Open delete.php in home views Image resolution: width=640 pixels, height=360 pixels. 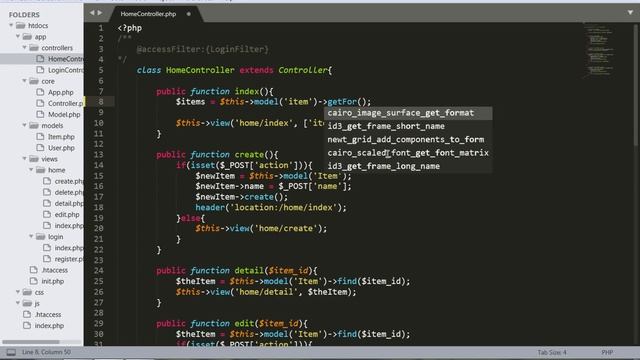(x=69, y=192)
